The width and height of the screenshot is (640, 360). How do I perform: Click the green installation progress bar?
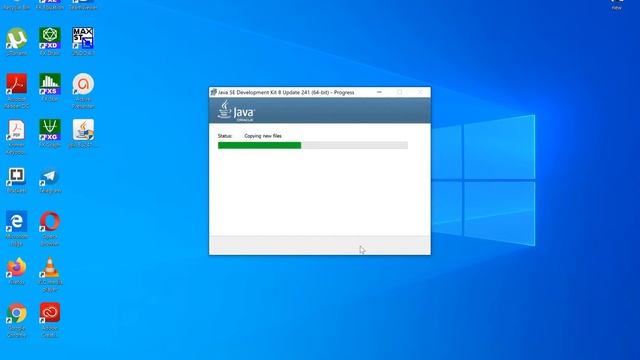(x=313, y=145)
